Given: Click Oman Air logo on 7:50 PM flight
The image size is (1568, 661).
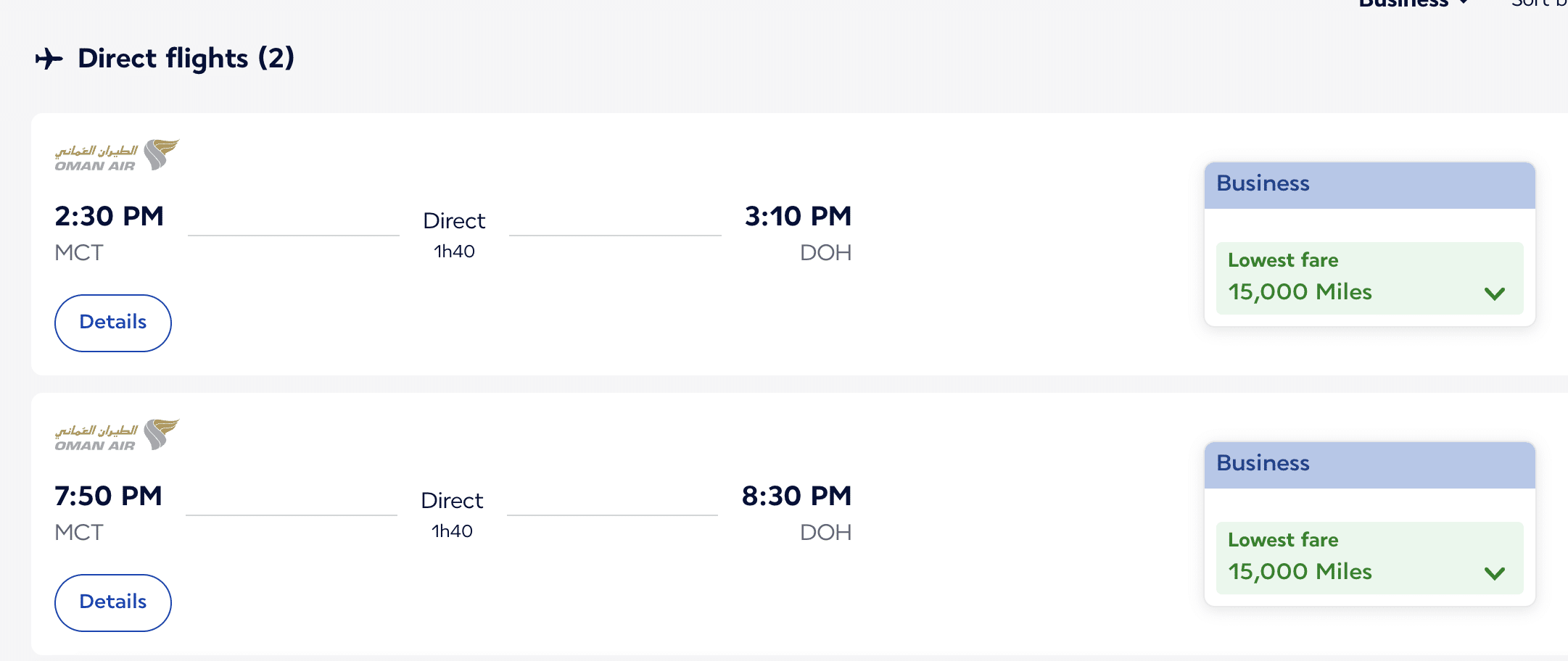Looking at the screenshot, I should 117,435.
